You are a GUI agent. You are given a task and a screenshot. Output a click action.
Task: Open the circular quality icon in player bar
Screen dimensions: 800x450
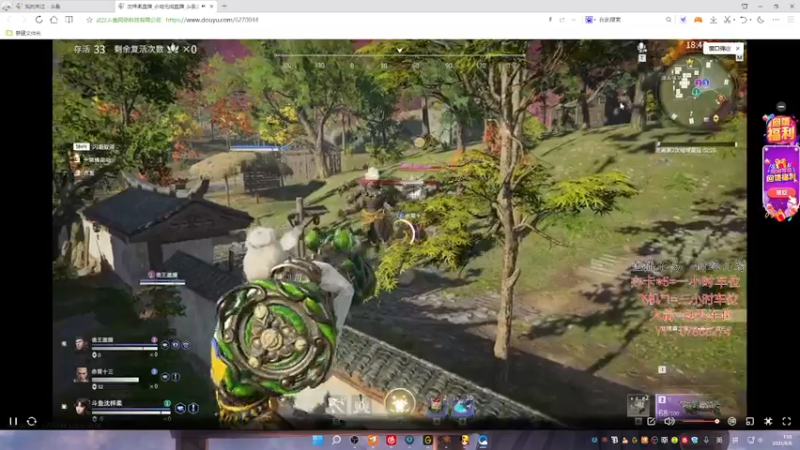pos(732,421)
